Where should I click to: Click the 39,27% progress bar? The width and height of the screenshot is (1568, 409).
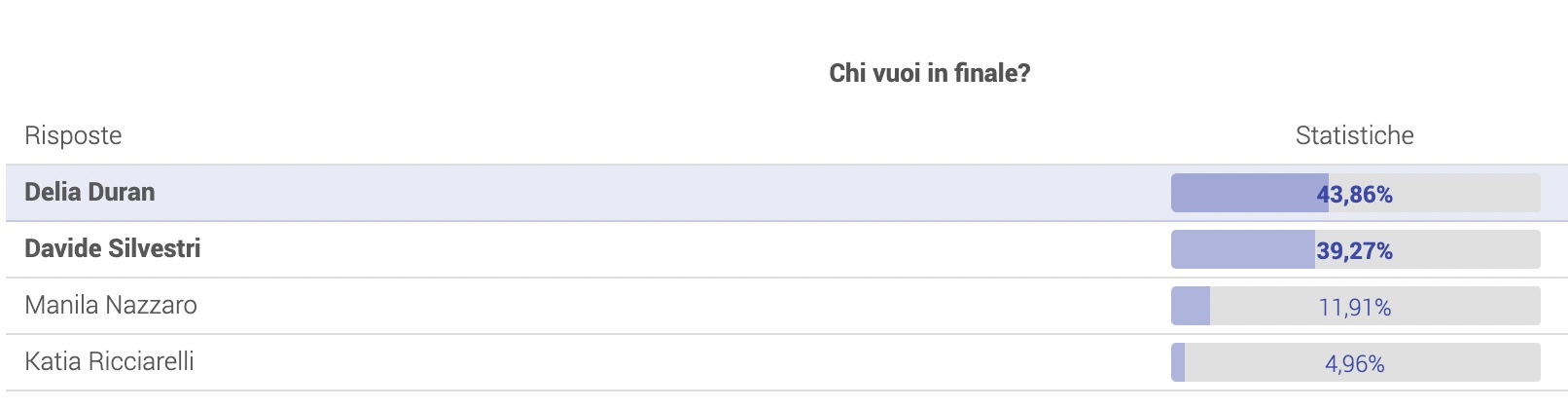(1355, 249)
